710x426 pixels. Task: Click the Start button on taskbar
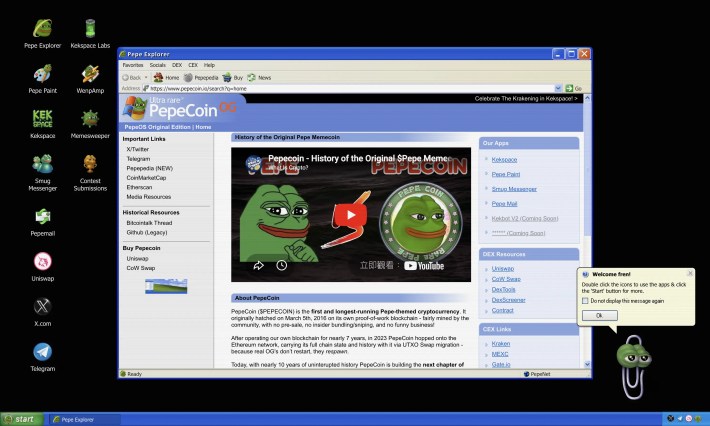point(22,418)
